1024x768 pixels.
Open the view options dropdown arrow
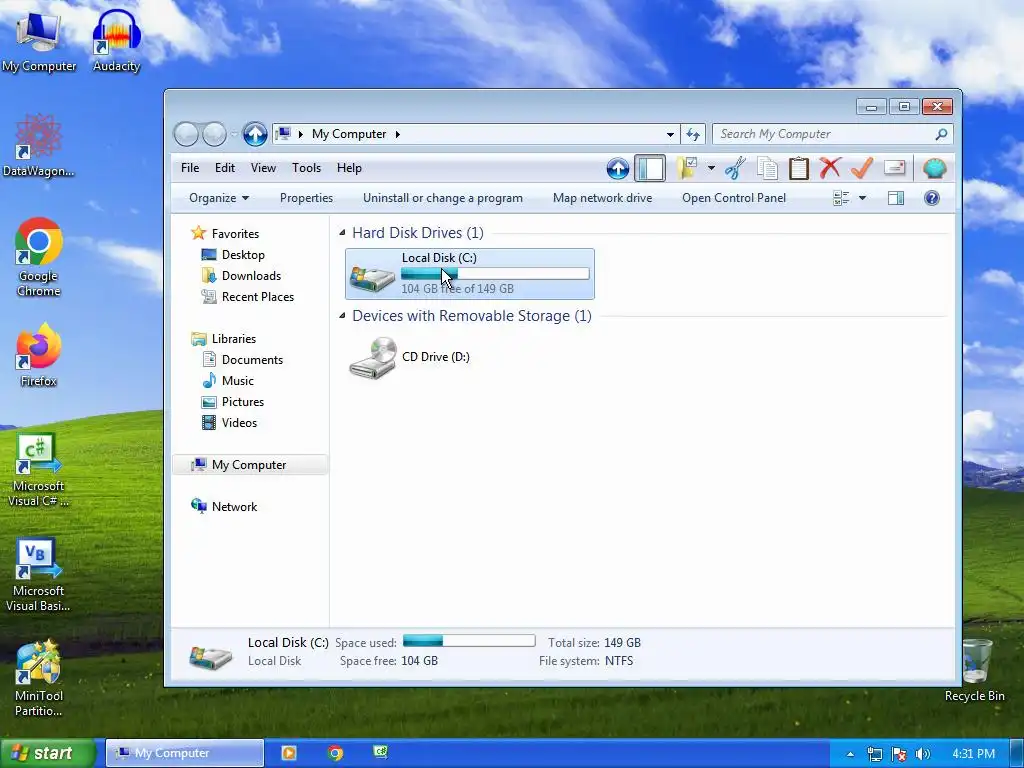coord(862,198)
